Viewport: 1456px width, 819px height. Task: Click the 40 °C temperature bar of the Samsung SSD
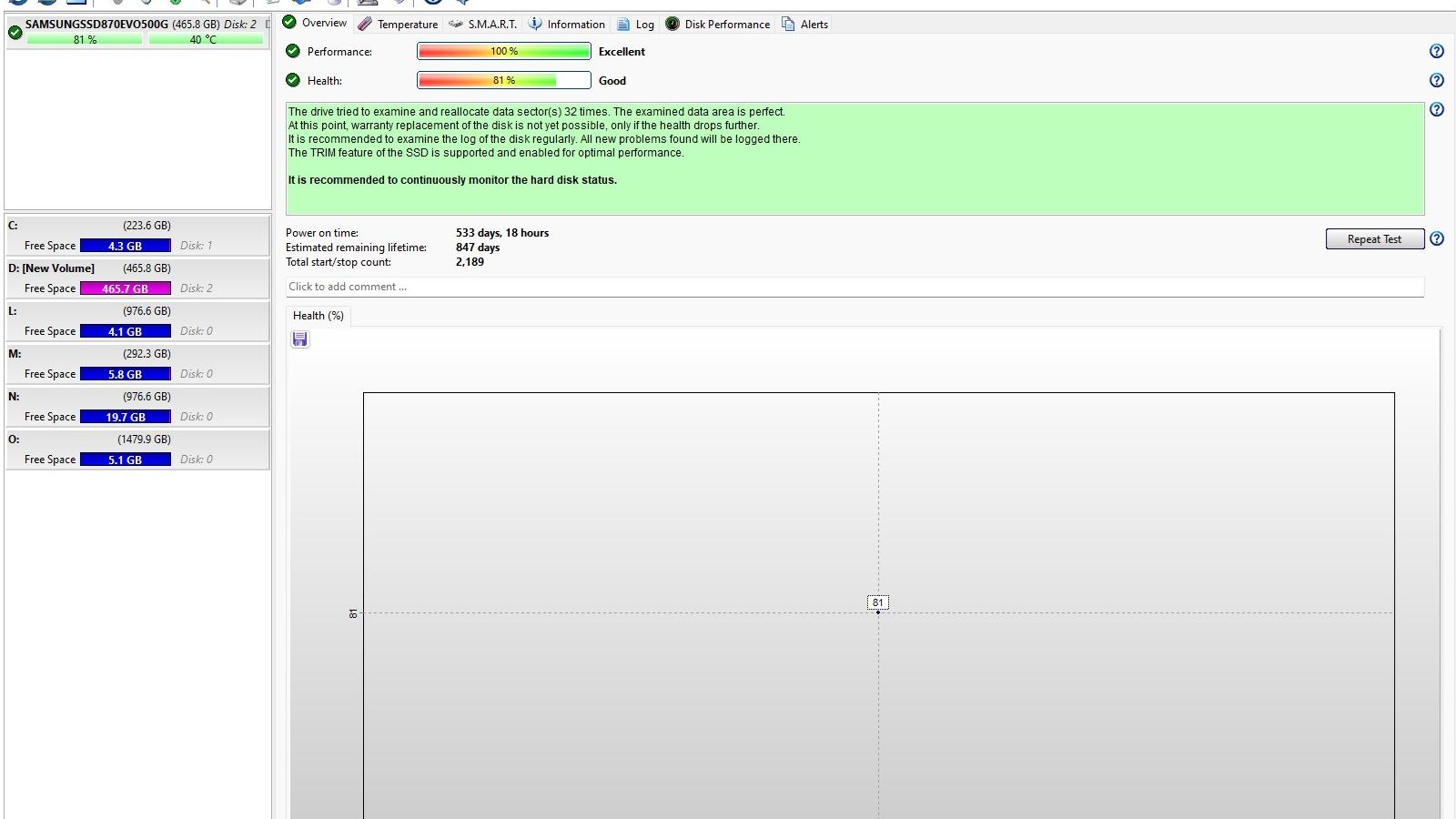click(206, 40)
